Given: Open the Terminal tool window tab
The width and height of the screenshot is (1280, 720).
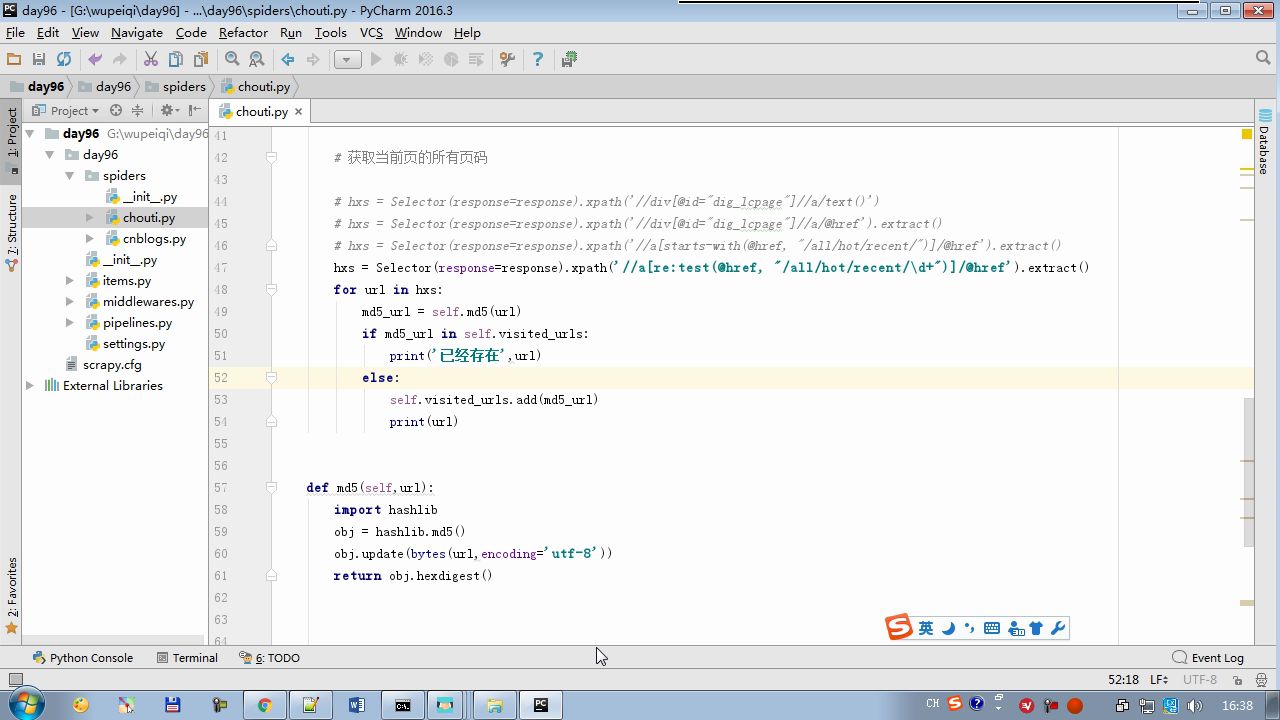Looking at the screenshot, I should [187, 658].
